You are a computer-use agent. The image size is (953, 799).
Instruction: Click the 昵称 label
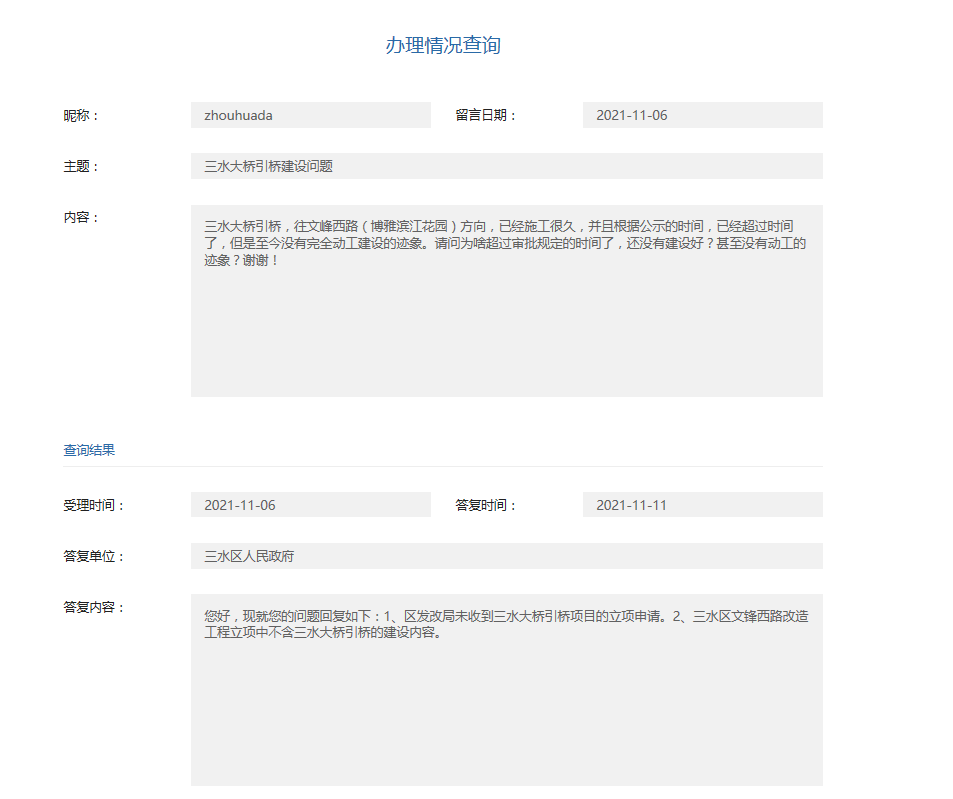pos(81,115)
